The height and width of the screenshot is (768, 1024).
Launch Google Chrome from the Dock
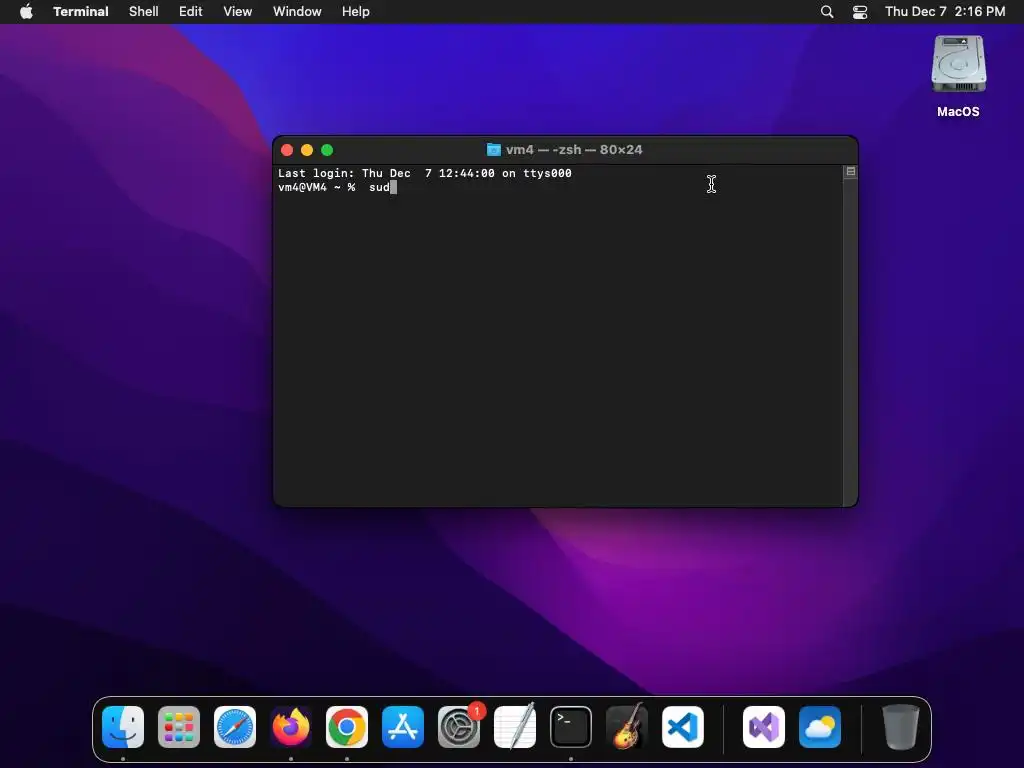pos(347,727)
